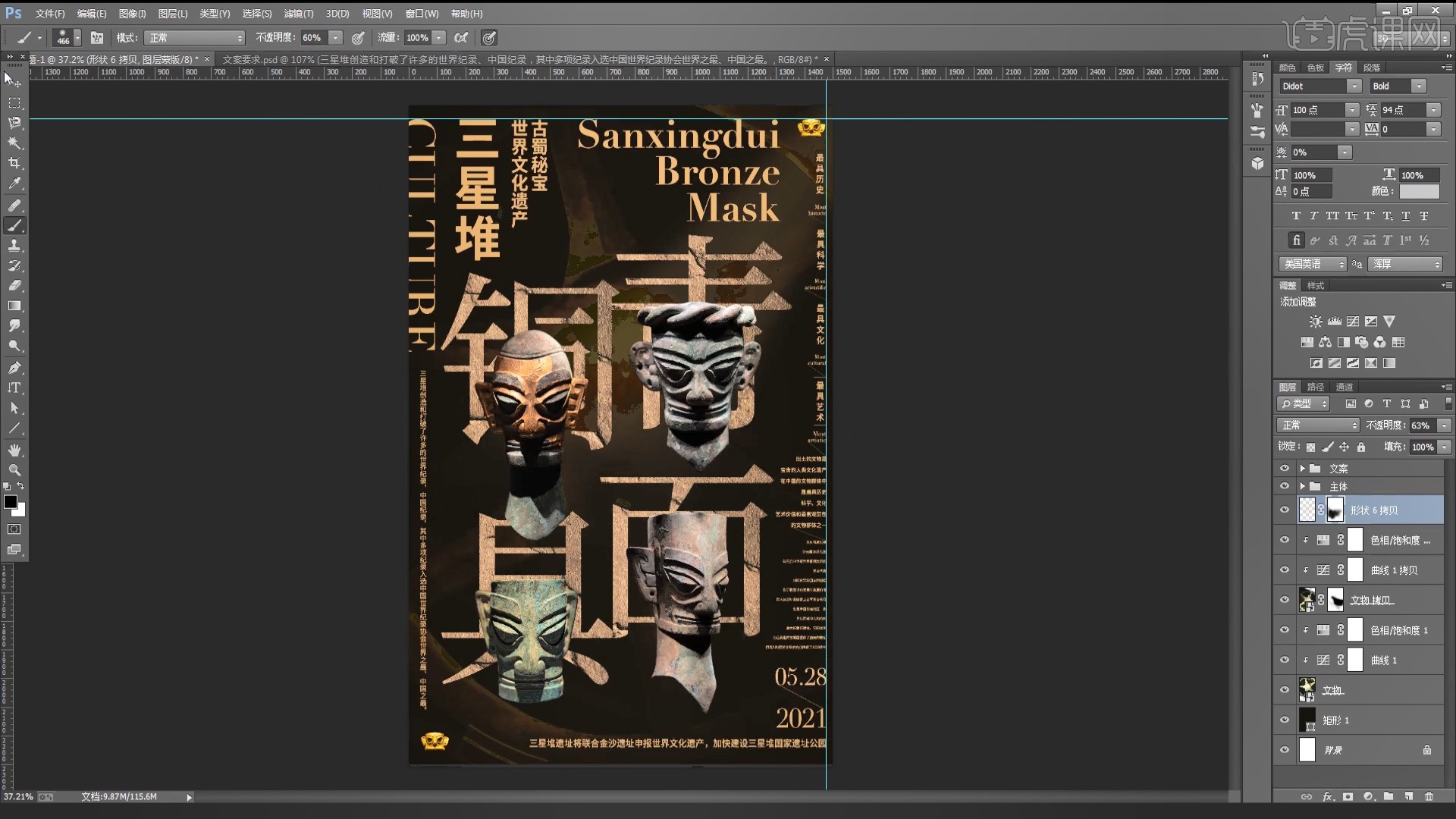The width and height of the screenshot is (1456, 819).
Task: Select the Dodge tool
Action: [x=14, y=346]
